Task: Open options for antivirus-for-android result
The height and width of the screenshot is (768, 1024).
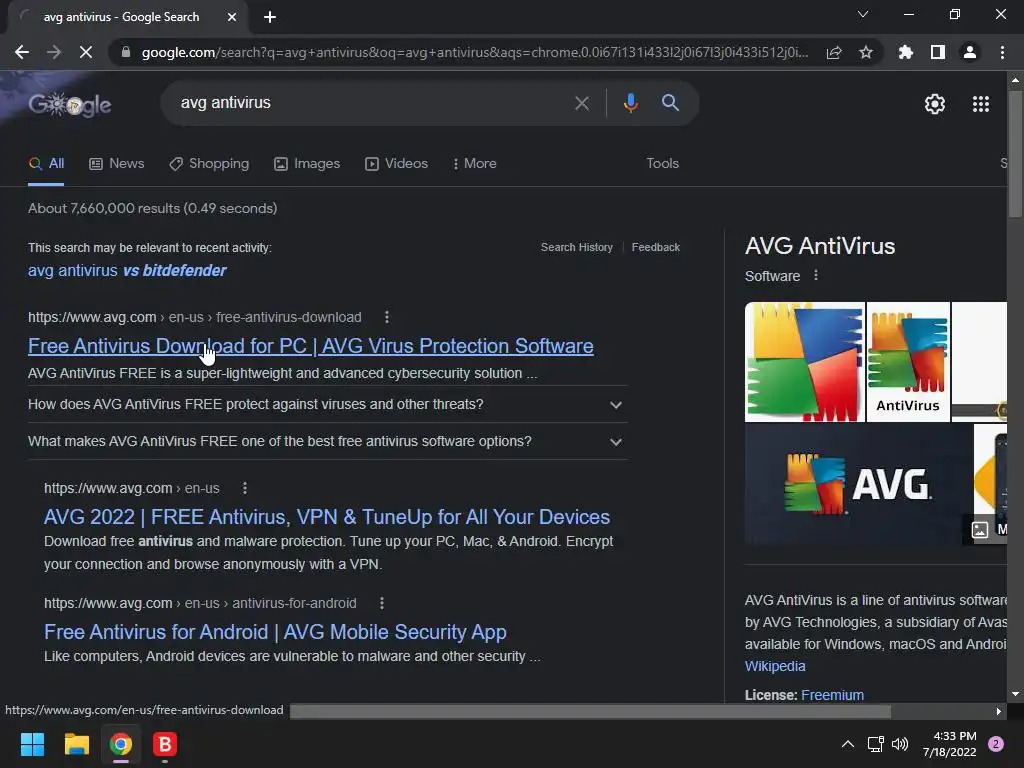Action: 381,603
